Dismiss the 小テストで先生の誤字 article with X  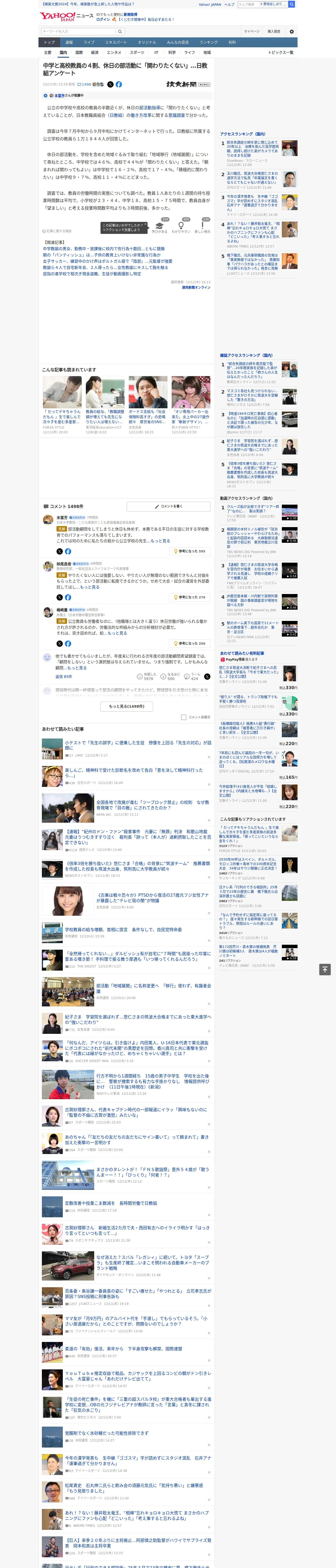[x=209, y=758]
